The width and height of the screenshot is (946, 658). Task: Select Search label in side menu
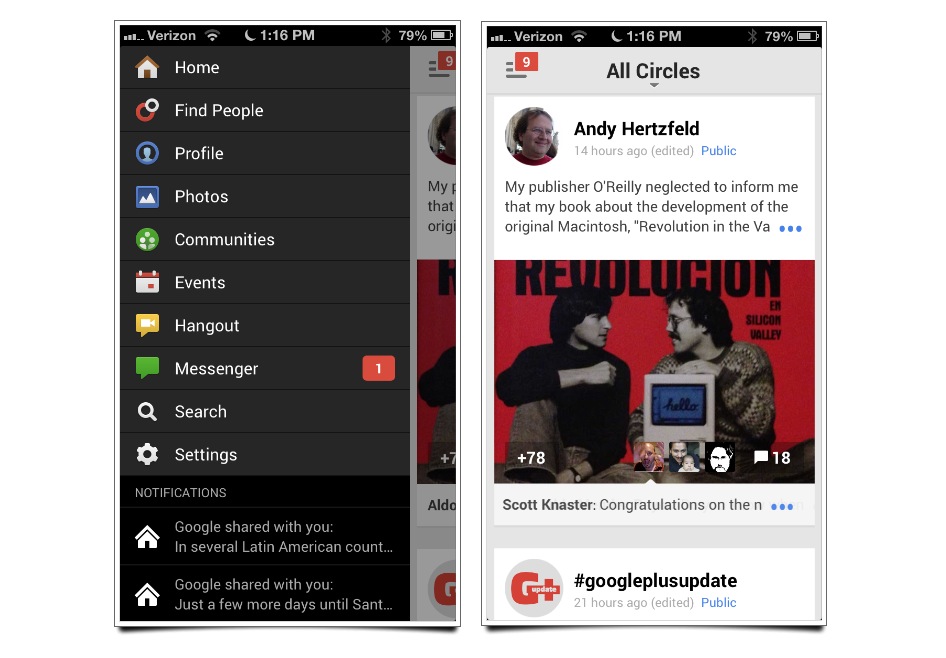click(x=201, y=411)
